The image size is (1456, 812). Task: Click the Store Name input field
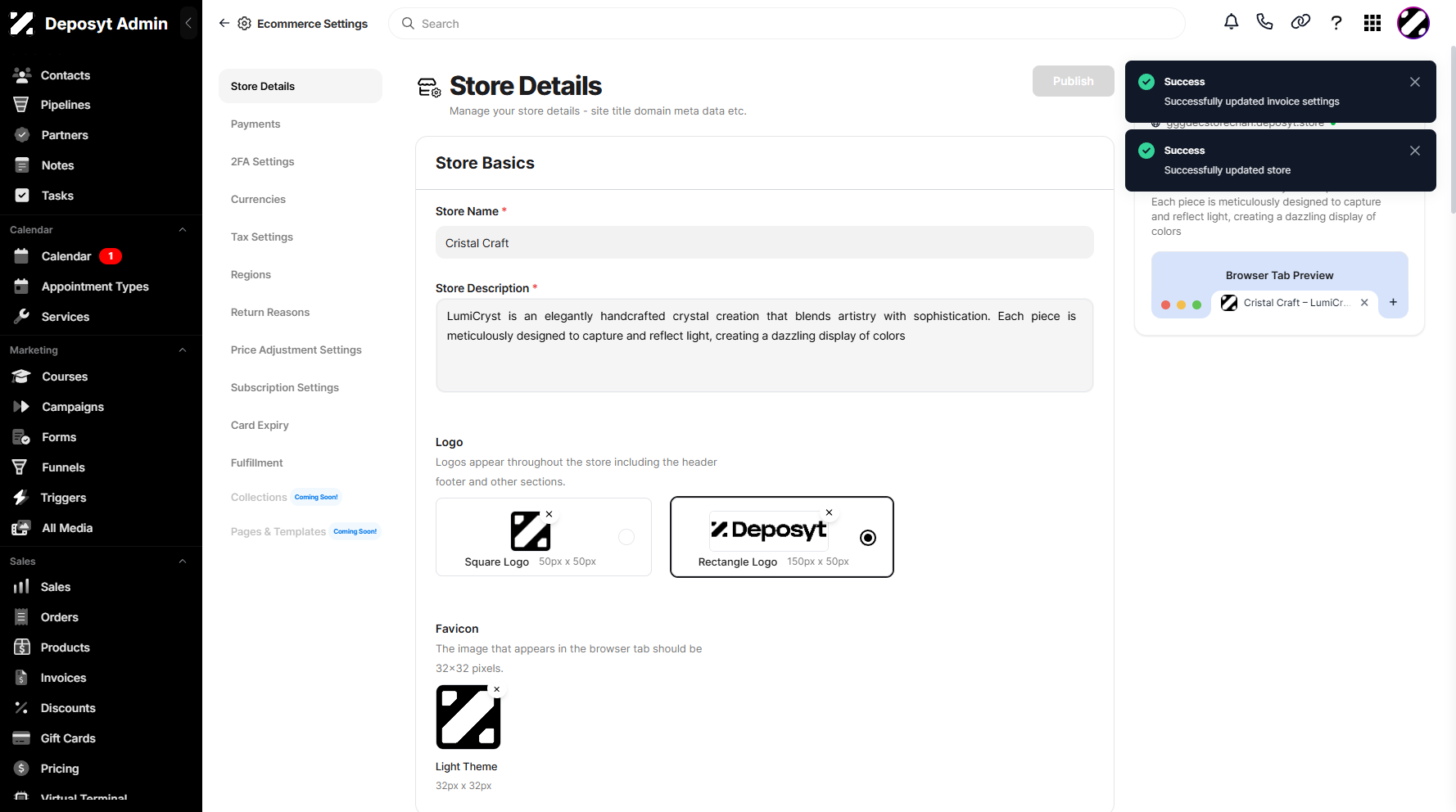coord(764,243)
